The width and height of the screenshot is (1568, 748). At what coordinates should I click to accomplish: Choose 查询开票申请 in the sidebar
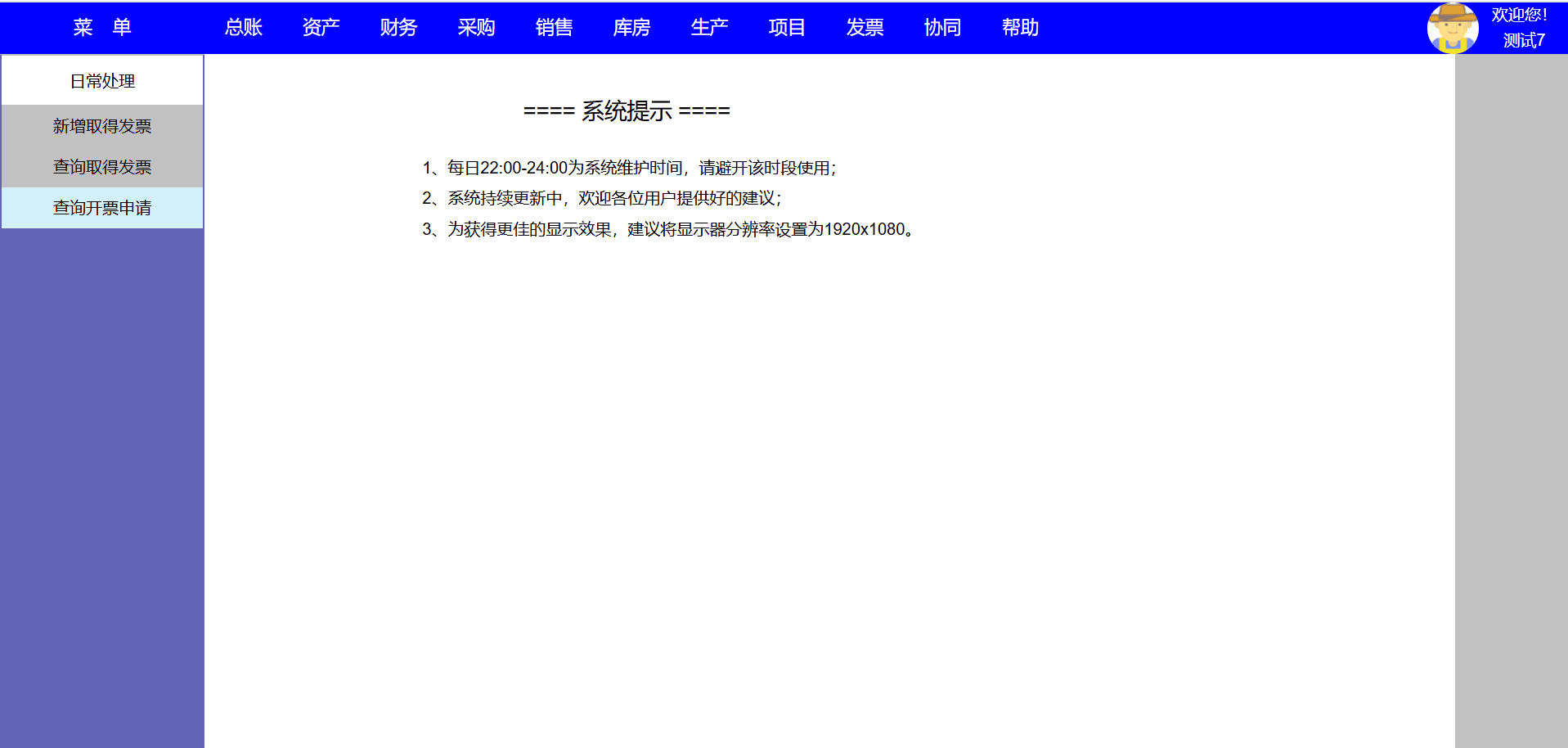pos(102,208)
